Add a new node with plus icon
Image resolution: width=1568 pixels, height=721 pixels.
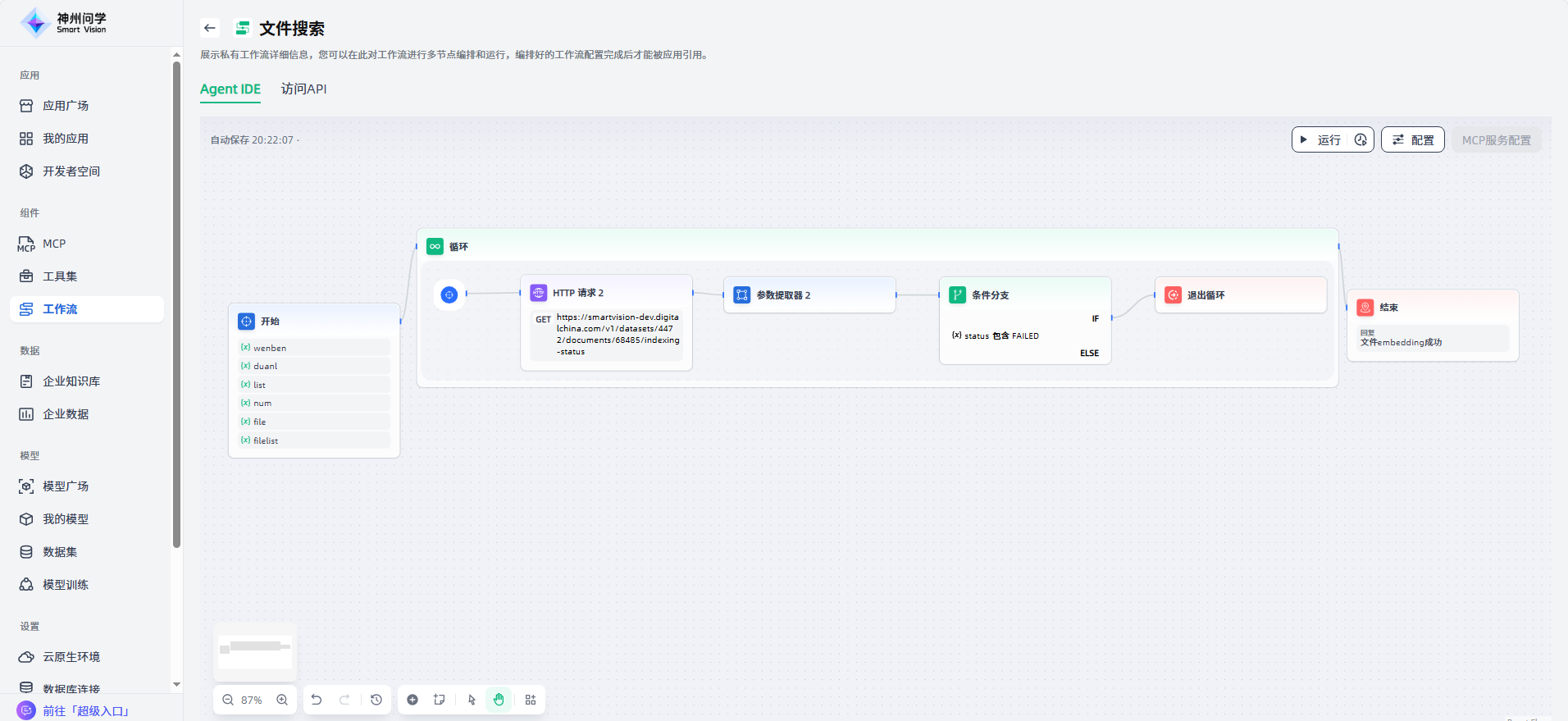click(x=413, y=700)
